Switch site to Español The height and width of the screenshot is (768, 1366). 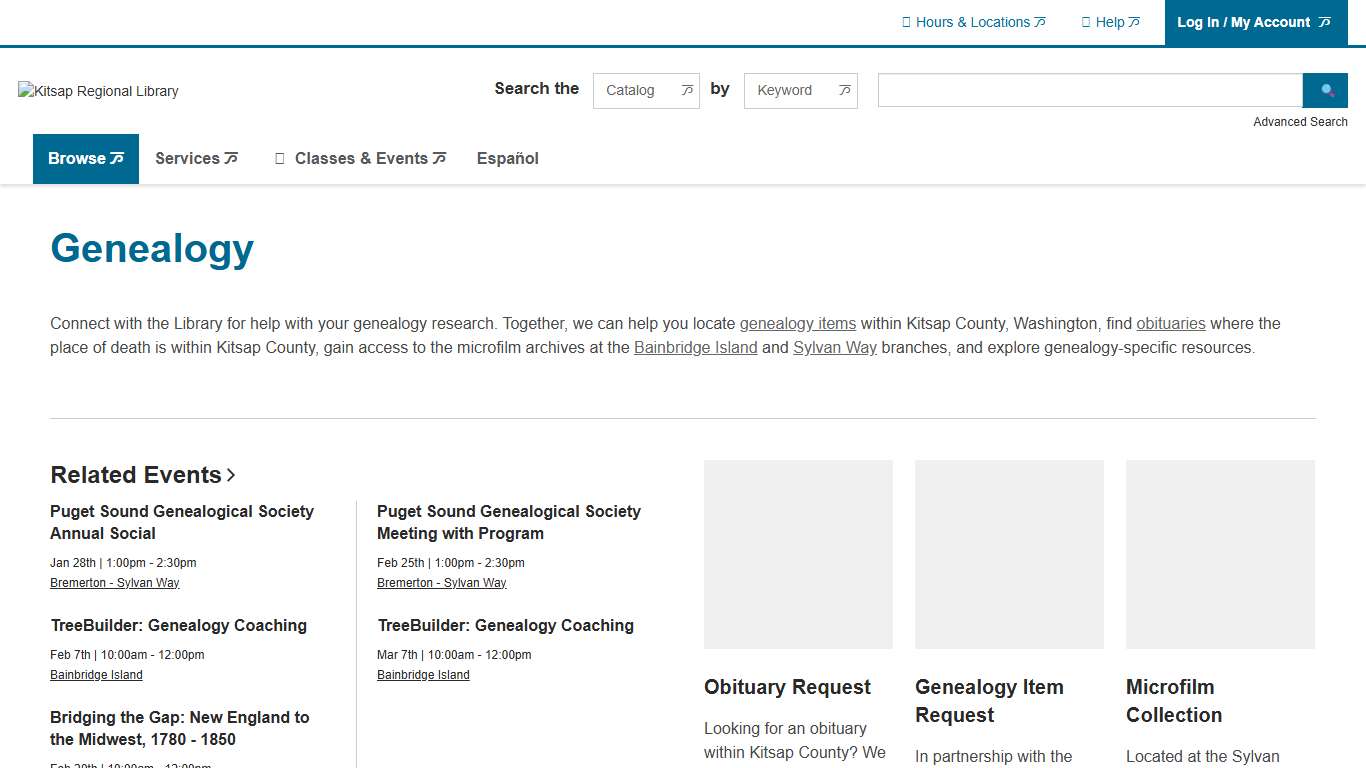507,159
